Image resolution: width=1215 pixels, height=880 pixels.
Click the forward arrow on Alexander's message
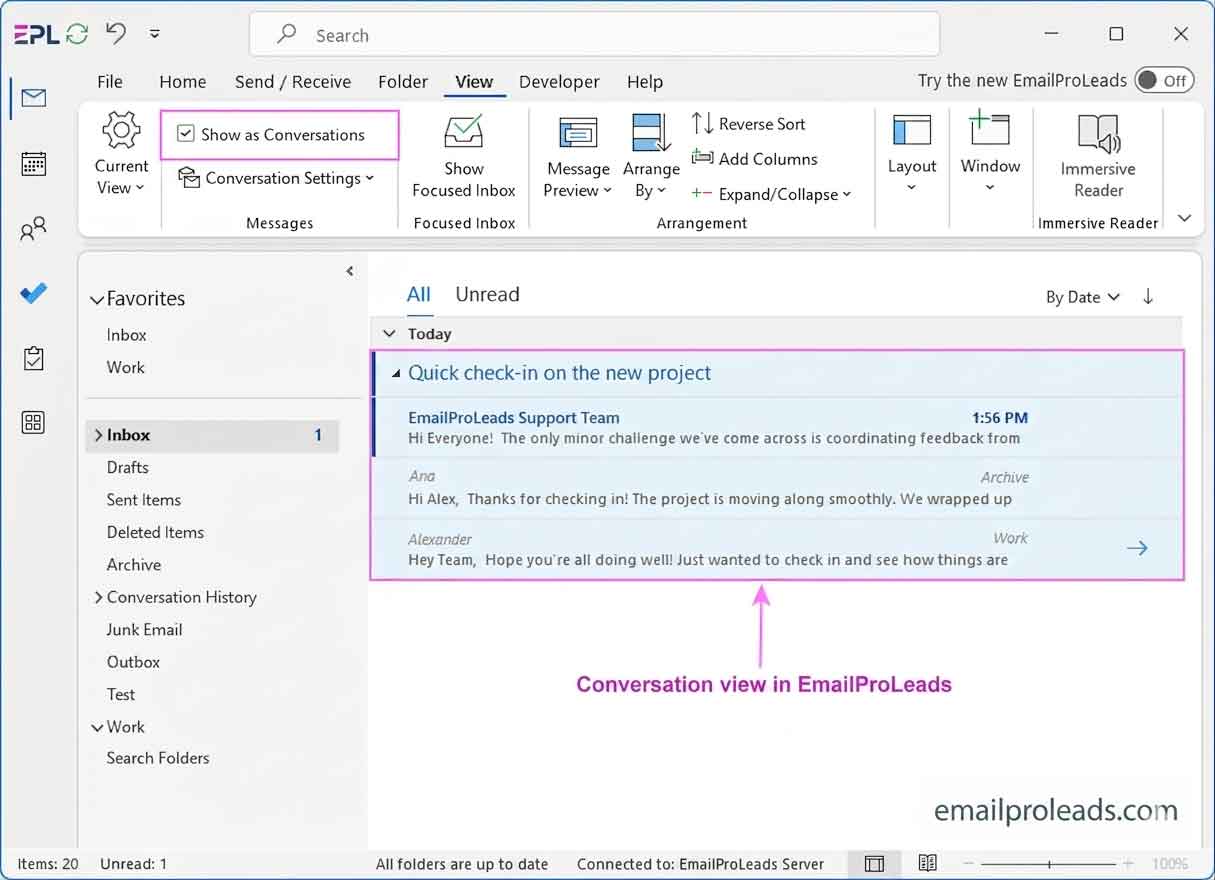(x=1137, y=548)
